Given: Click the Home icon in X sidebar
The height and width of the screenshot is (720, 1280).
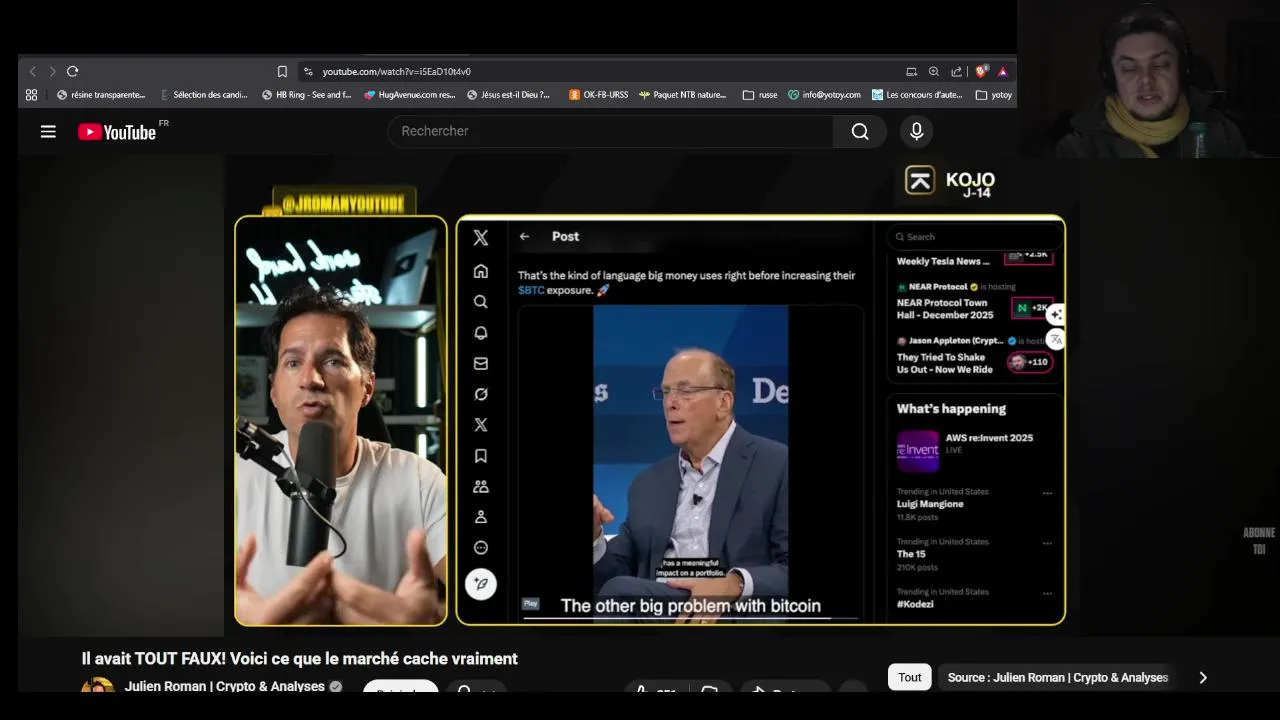Looking at the screenshot, I should pyautogui.click(x=481, y=271).
